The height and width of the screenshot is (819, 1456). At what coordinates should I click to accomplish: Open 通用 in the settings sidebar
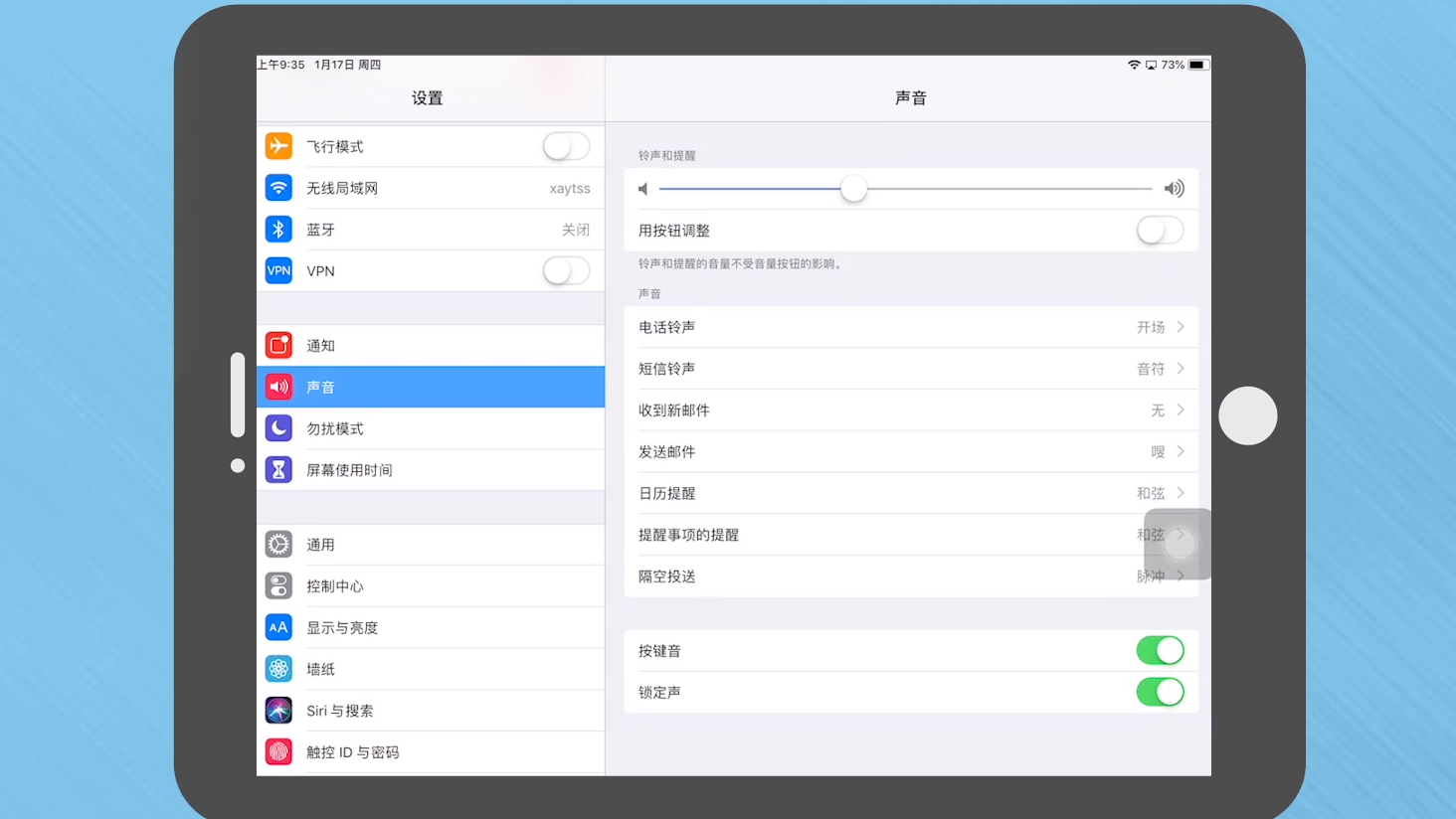(x=431, y=545)
